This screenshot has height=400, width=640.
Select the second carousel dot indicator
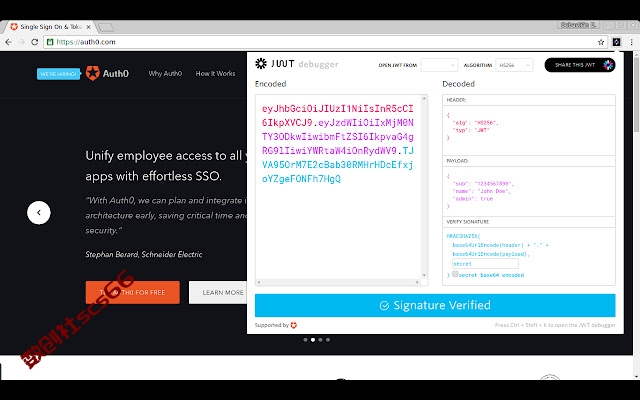pyautogui.click(x=313, y=340)
